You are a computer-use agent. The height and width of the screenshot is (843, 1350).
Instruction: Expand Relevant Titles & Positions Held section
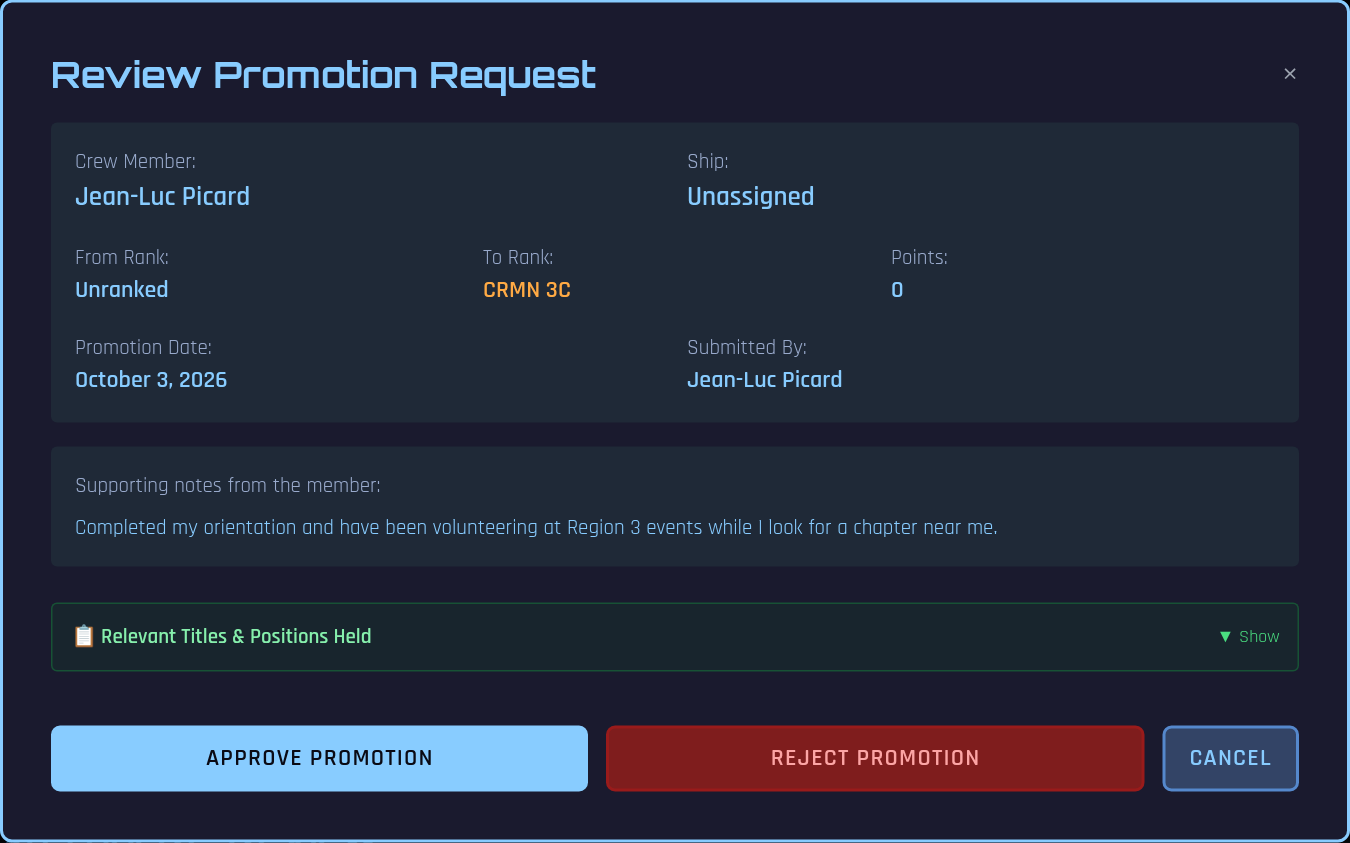coord(674,637)
